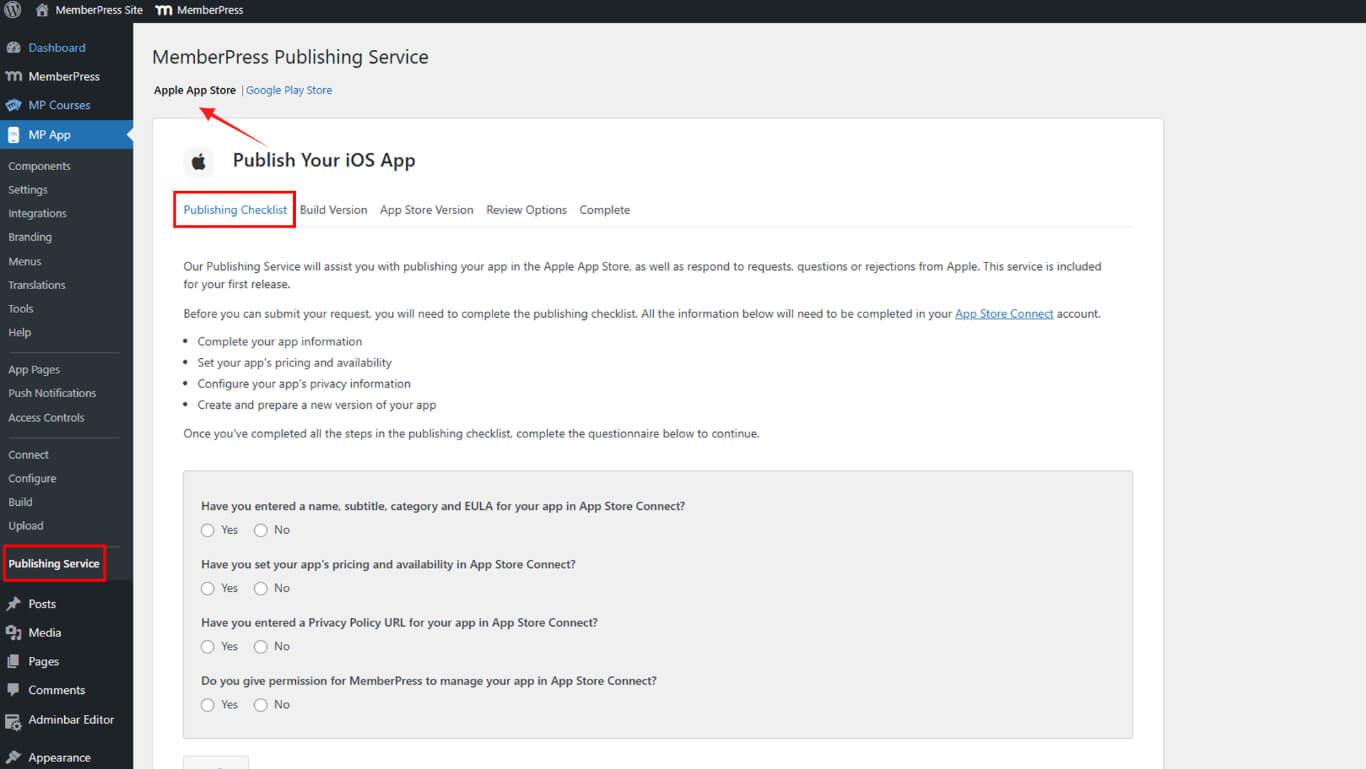
Task: Click the WordPress logo icon
Action: coord(13,10)
